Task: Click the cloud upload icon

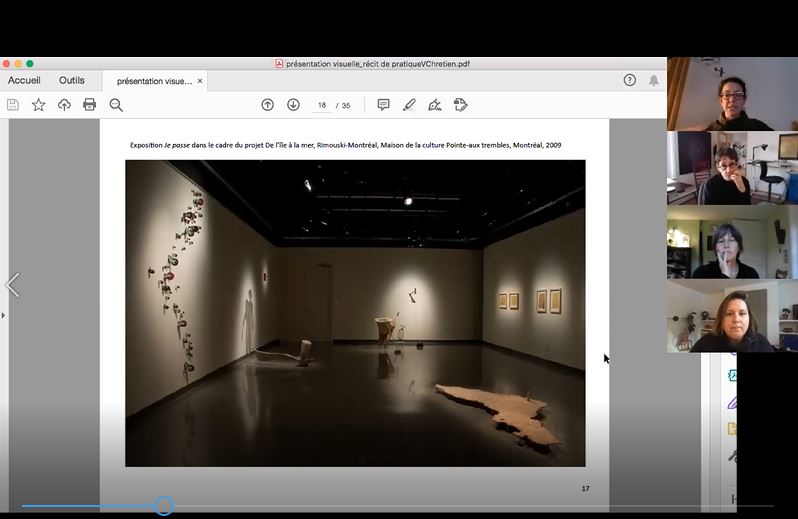Action: [x=64, y=105]
